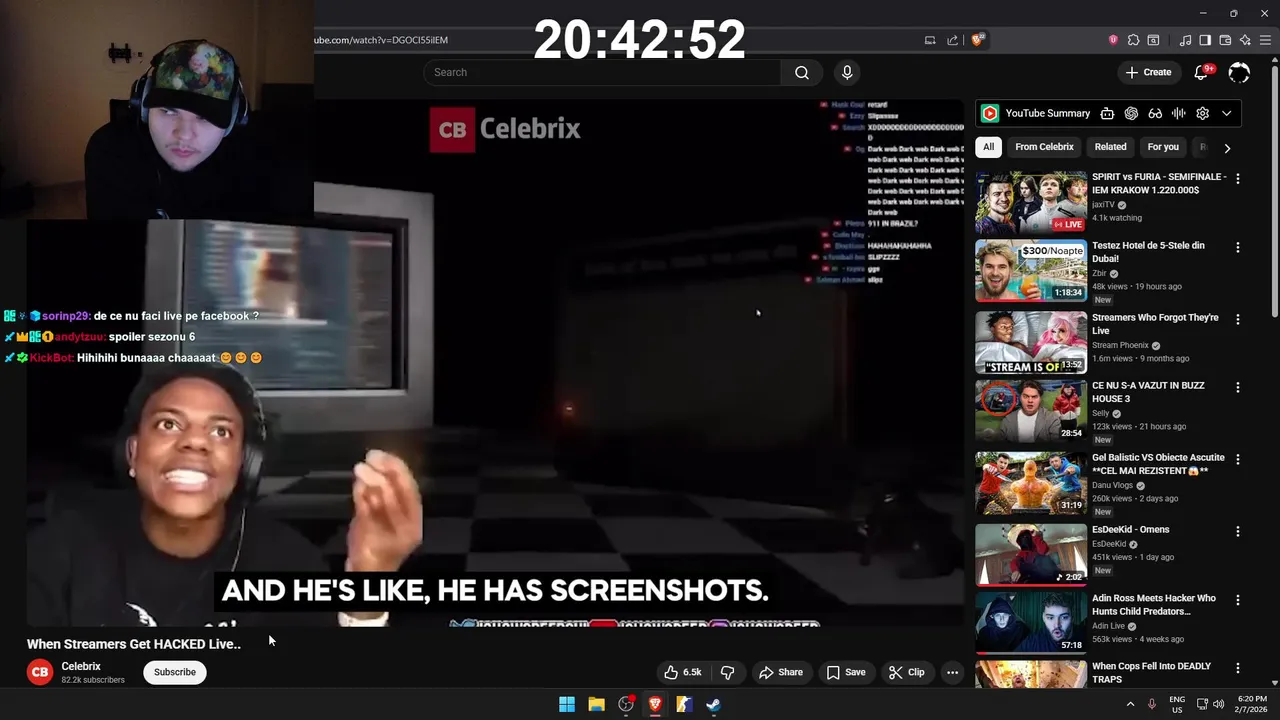Click the YouTube search magnifier icon
1280x720 pixels.
(802, 72)
